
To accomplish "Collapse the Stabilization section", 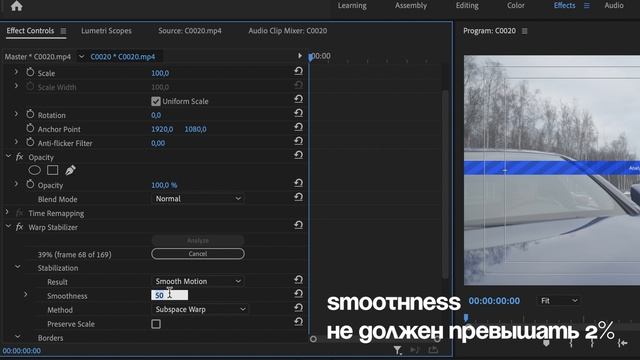I will (18, 267).
